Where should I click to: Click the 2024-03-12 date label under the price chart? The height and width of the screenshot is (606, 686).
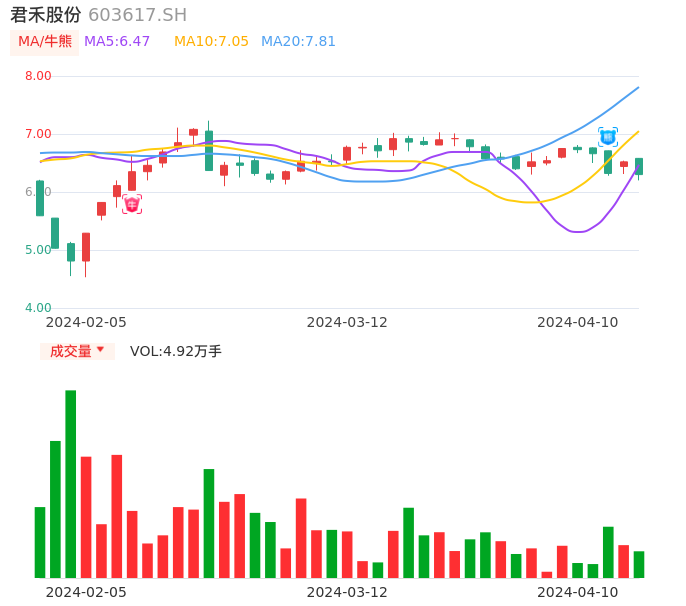pos(347,322)
